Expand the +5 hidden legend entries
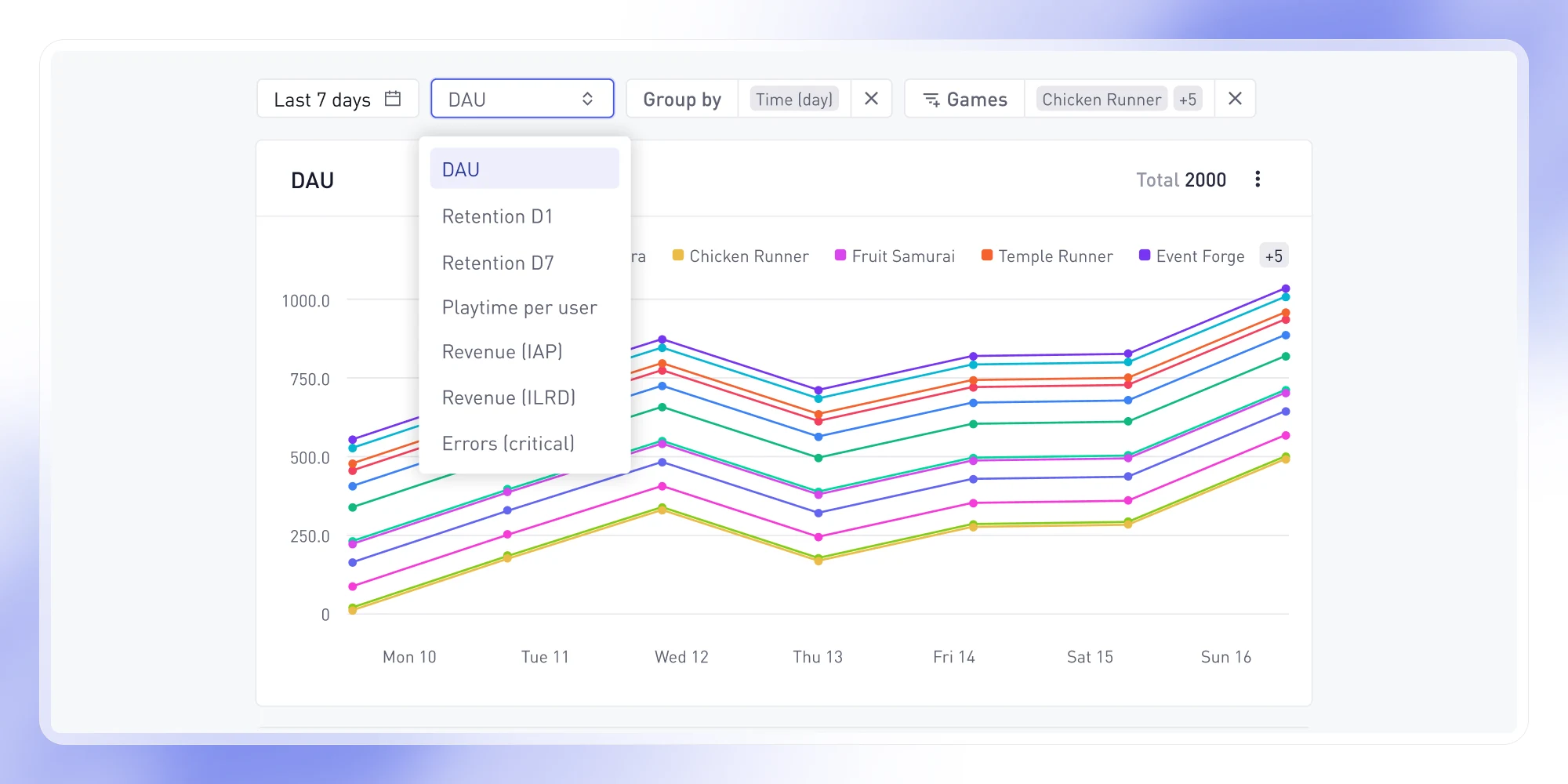 1274,256
